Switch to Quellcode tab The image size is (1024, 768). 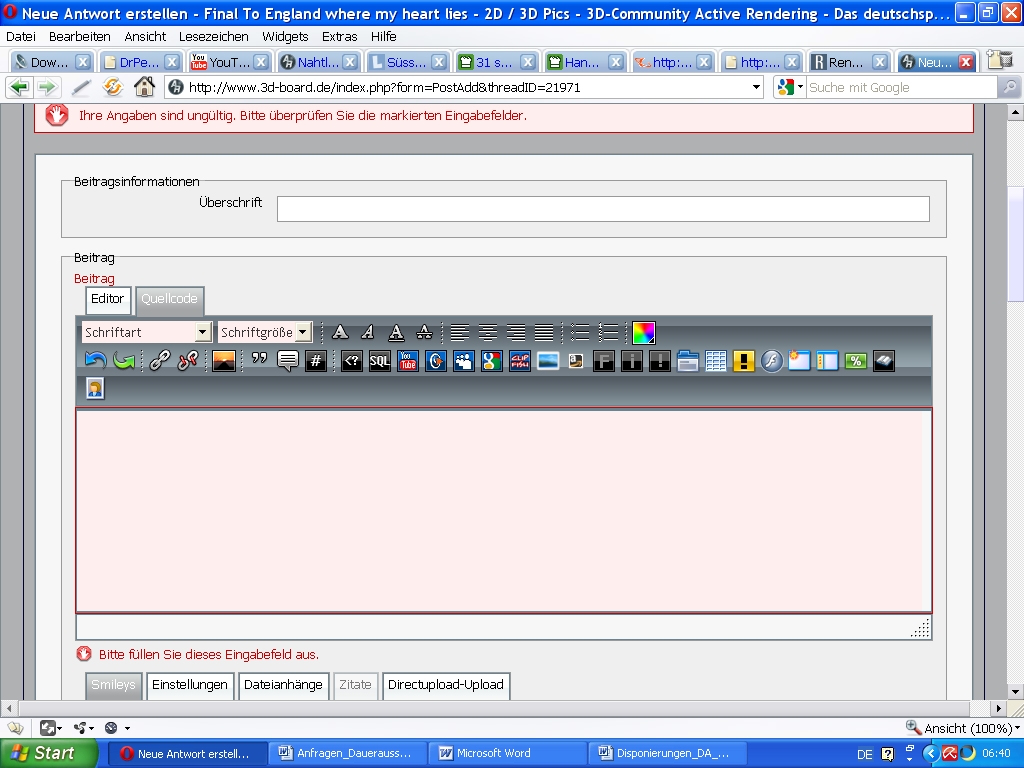[169, 299]
